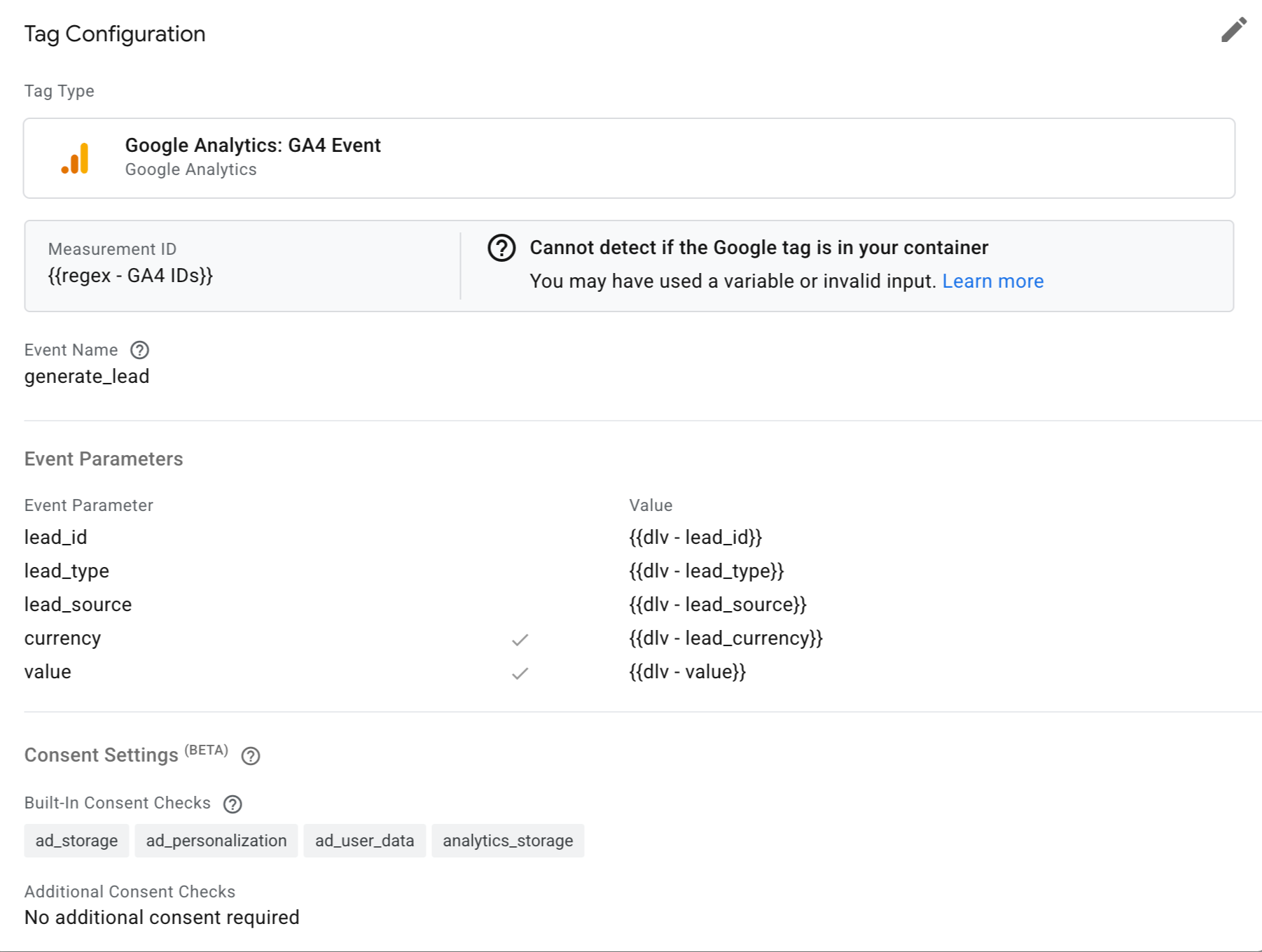
Task: Open the help icon next to Consent Settings
Action: (251, 756)
